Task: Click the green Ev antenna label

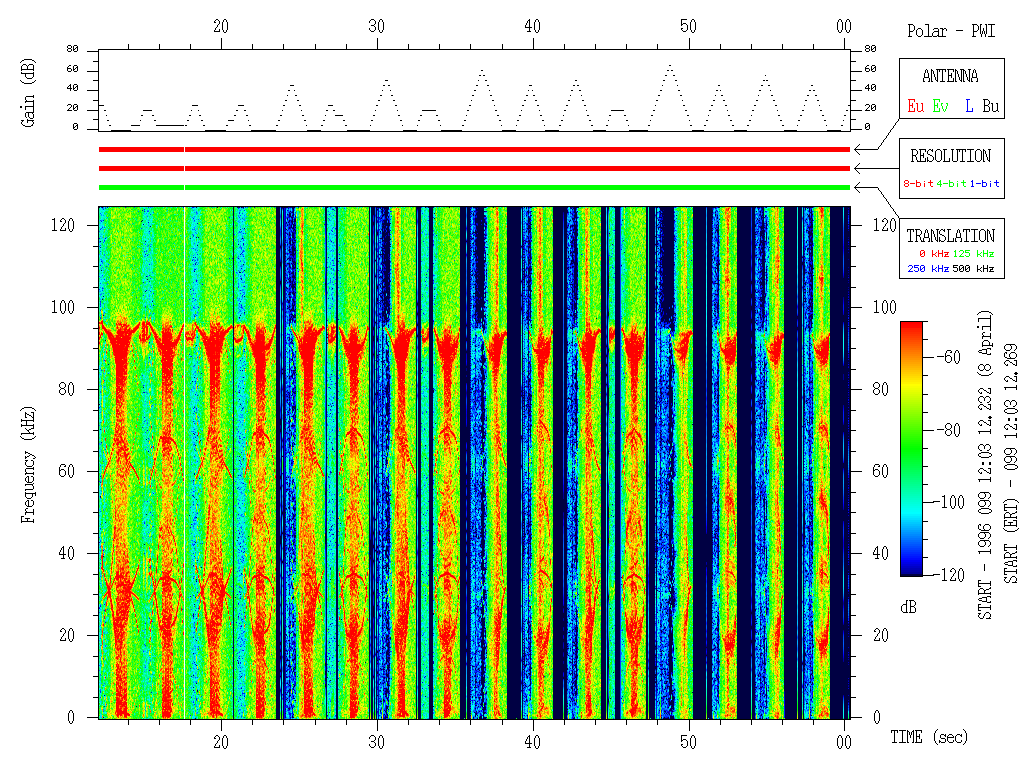Action: tap(941, 105)
